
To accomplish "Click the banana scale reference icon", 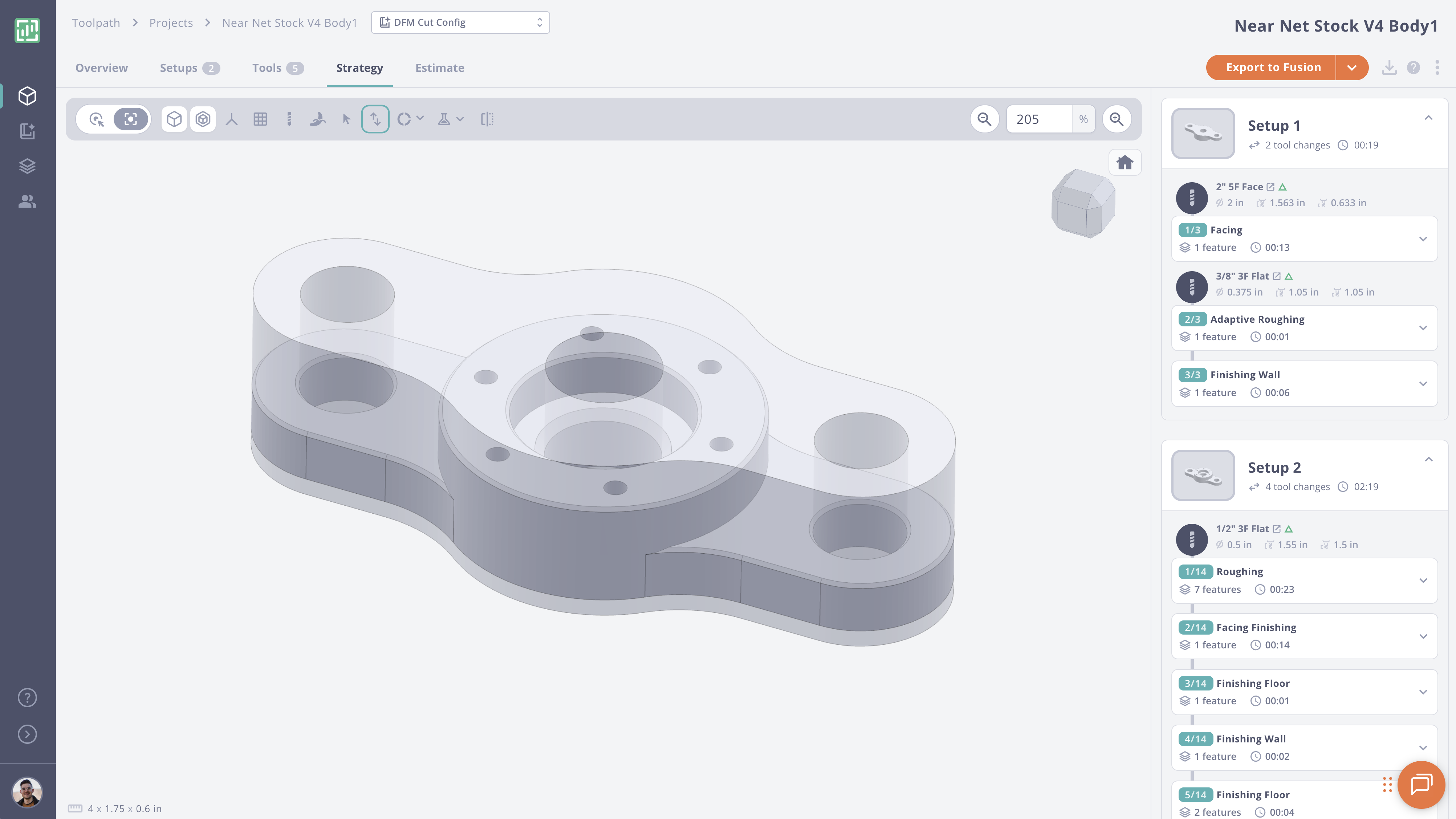I will (x=318, y=119).
